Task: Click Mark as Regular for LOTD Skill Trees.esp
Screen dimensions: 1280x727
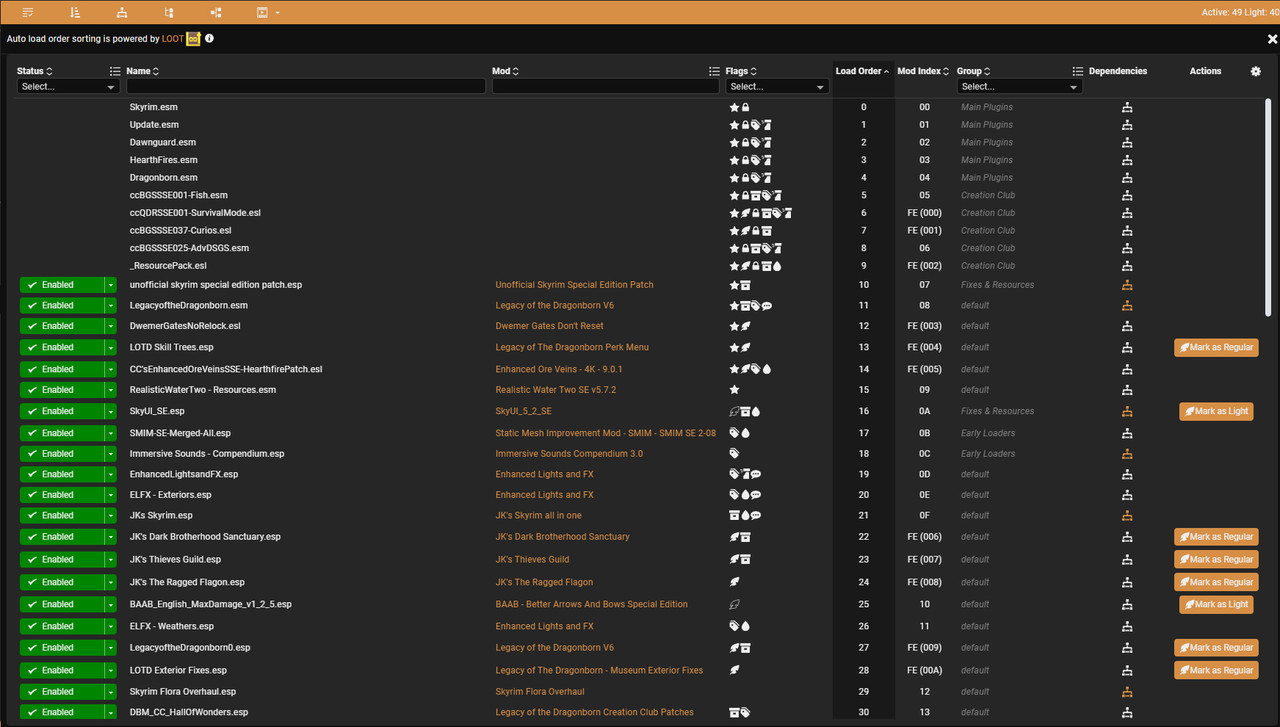Action: point(1216,347)
